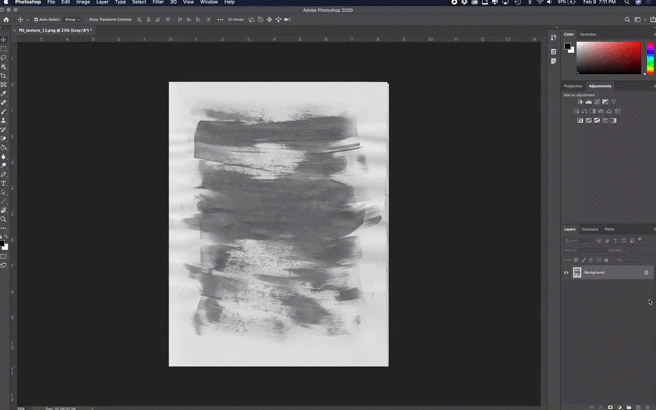Image resolution: width=656 pixels, height=410 pixels.
Task: Toggle lock position button in Layers
Action: coord(591,260)
